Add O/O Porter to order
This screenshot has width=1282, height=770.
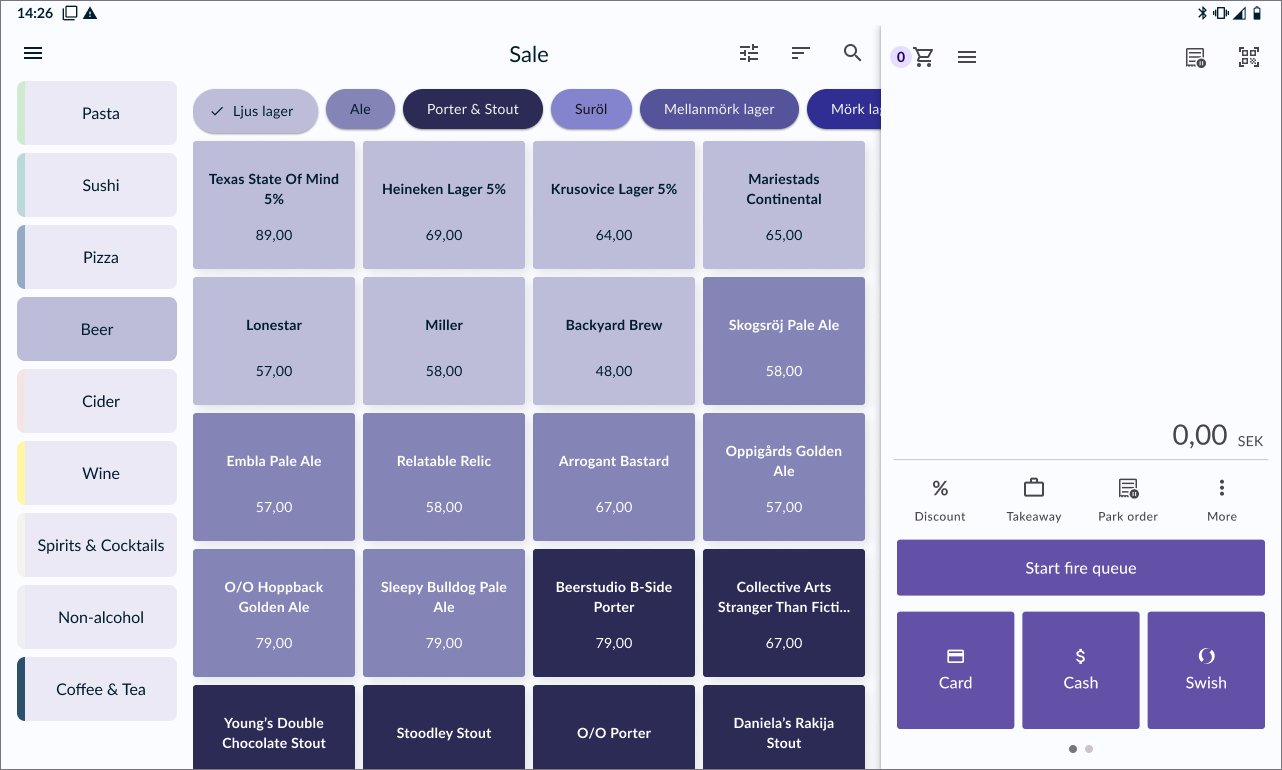614,727
